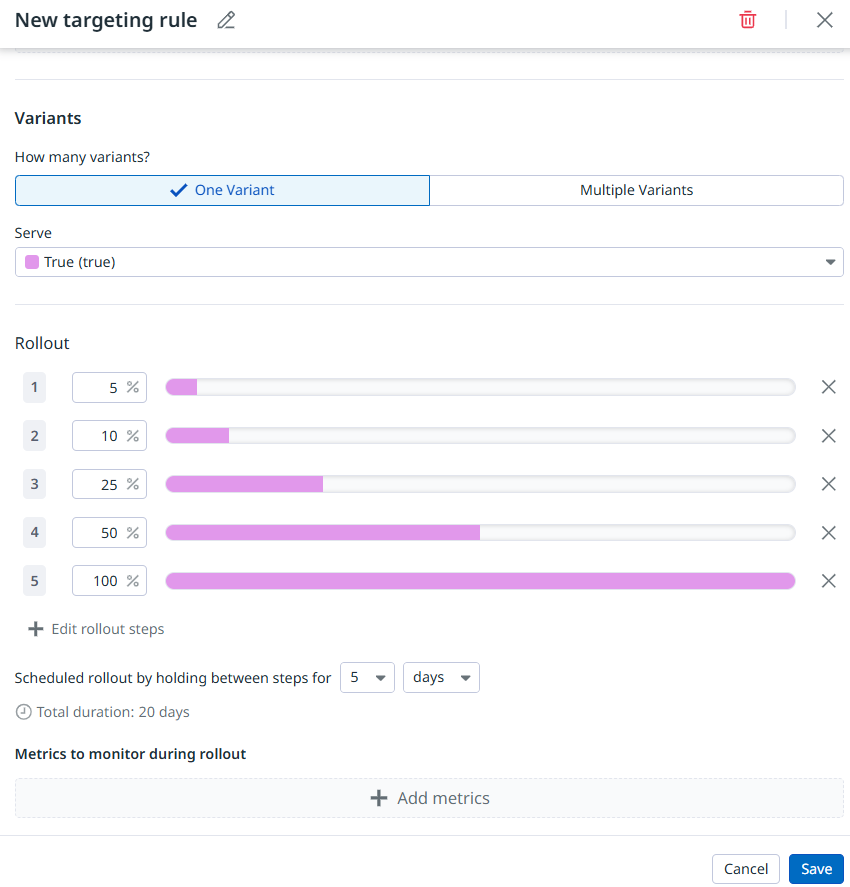Open the hold duration number dropdown
Viewport: 850px width, 887px height.
click(367, 677)
